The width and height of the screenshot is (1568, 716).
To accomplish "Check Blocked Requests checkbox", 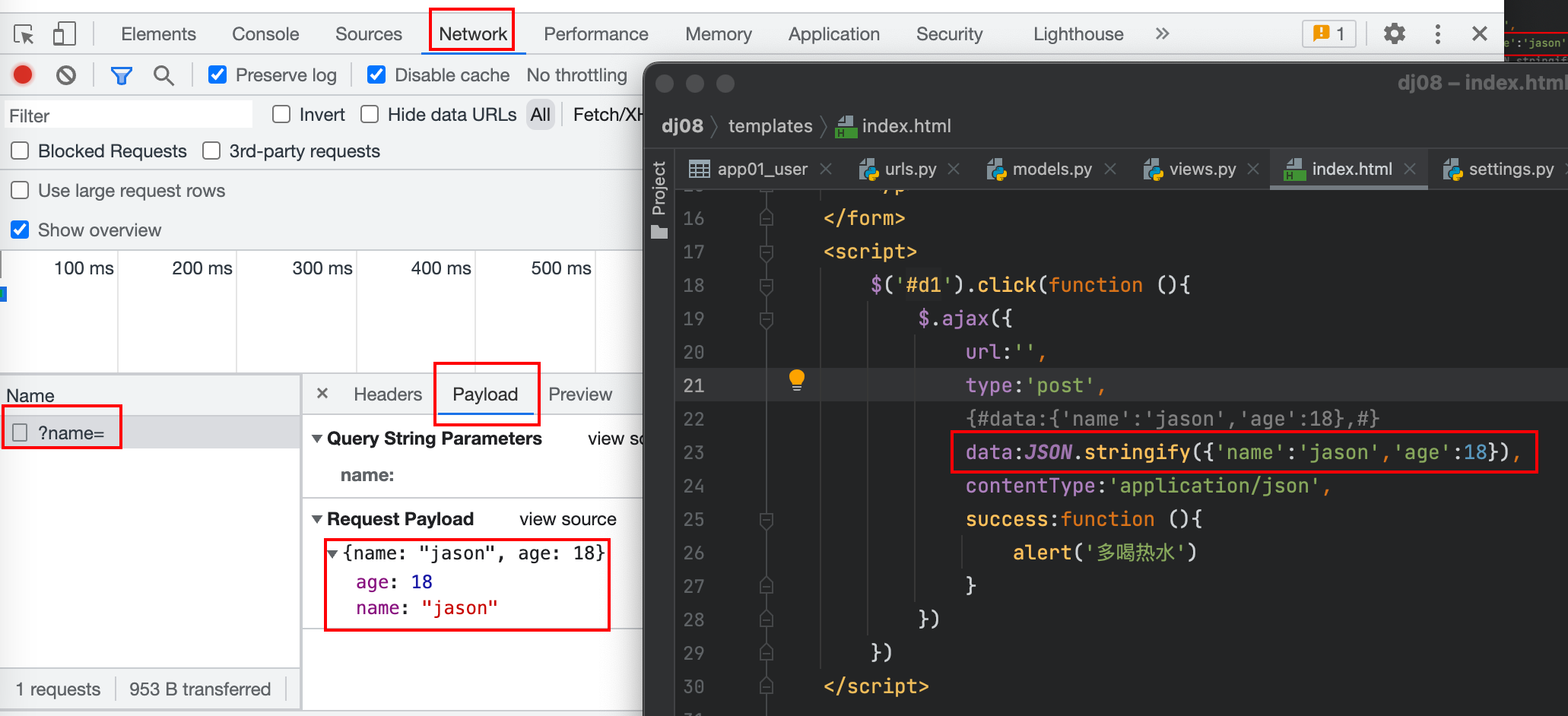I will (20, 150).
